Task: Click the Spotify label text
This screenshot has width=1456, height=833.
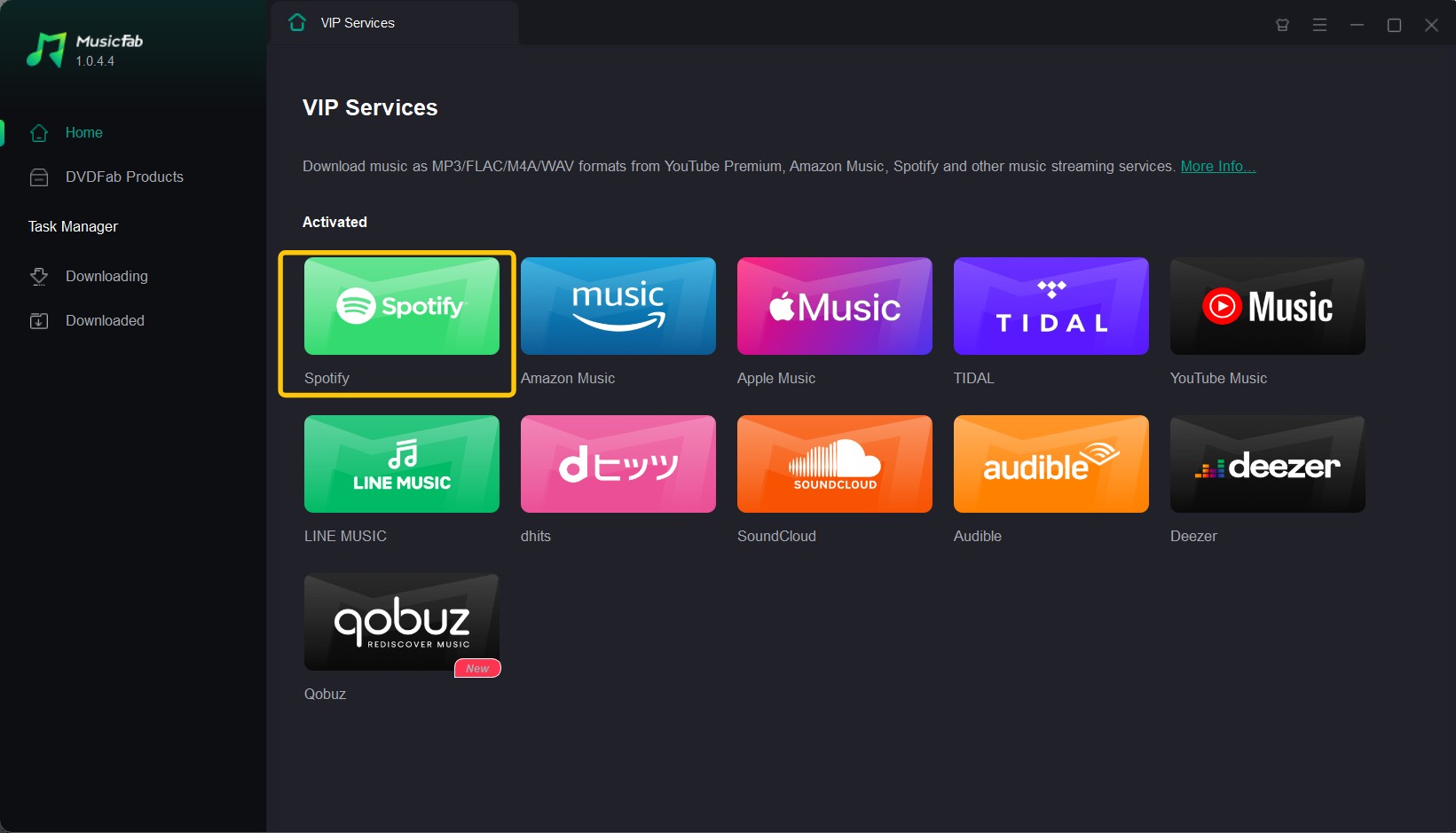Action: pyautogui.click(x=327, y=378)
